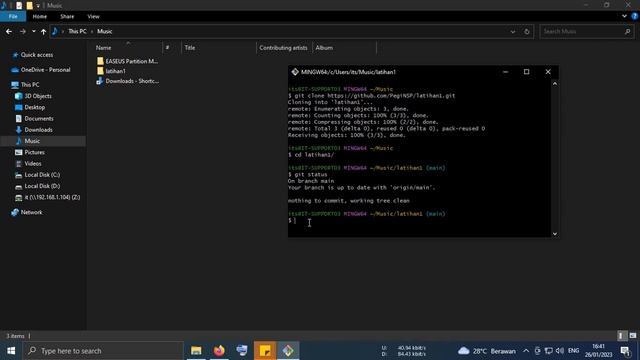Viewport: 640px width, 360px height.
Task: Show hidden system tray icons
Action: click(x=526, y=351)
